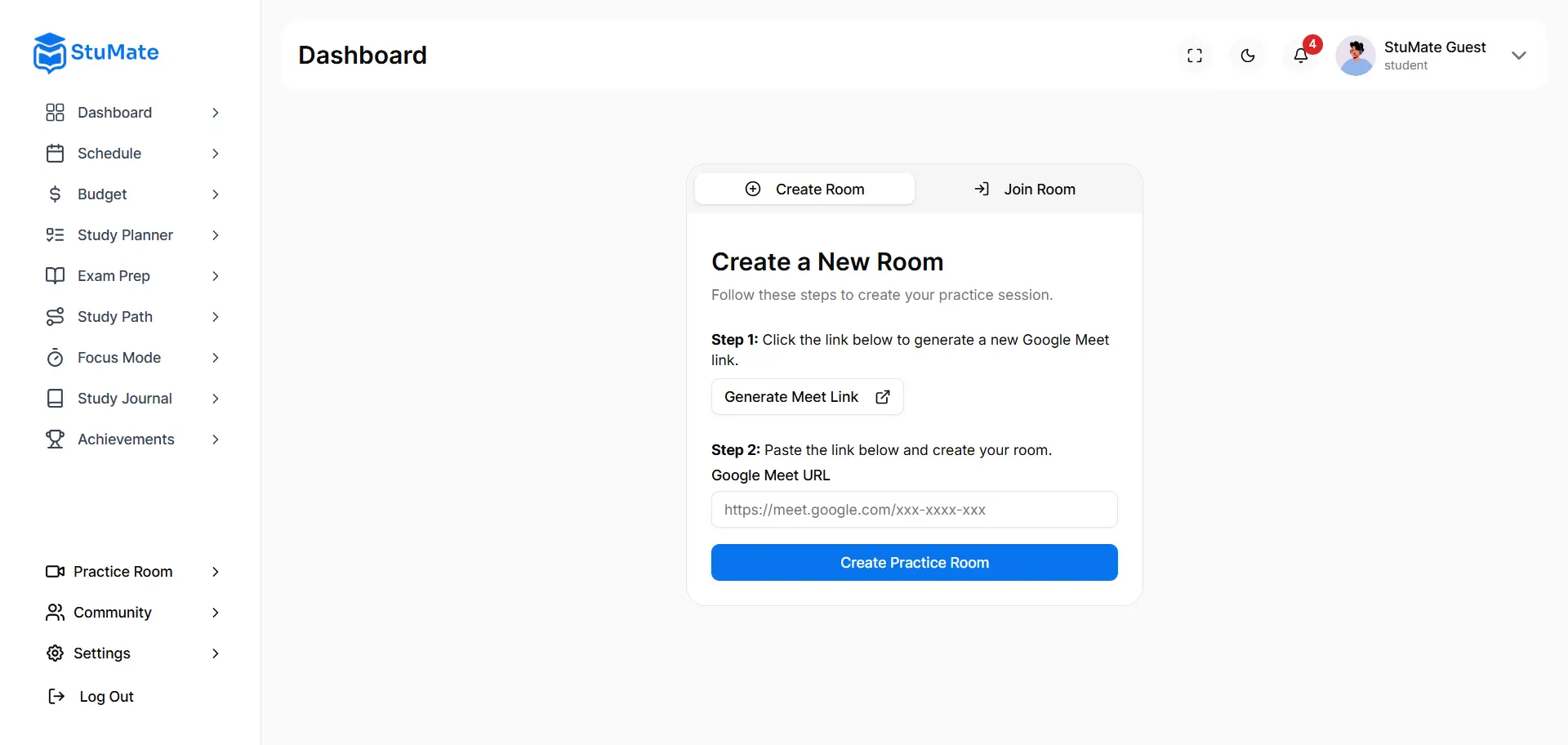Click the Study Path route icon
The image size is (1568, 745).
[x=55, y=317]
